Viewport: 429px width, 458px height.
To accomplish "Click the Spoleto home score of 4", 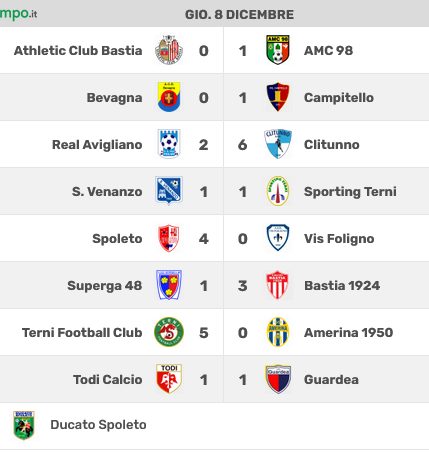I will (x=204, y=239).
